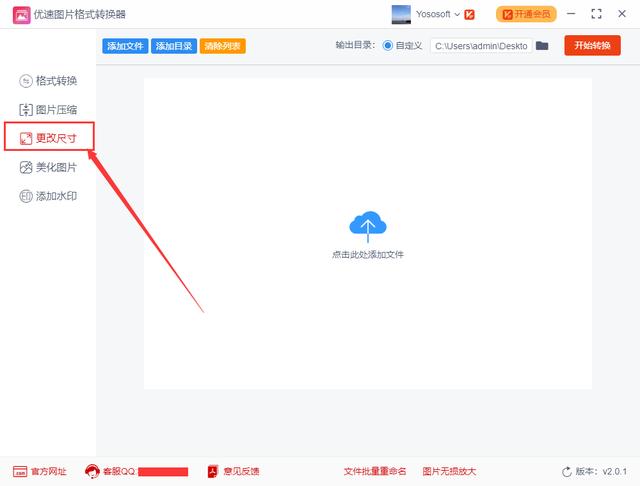This screenshot has height=486, width=640.
Task: Click the 添加目录 add folder button
Action: click(x=174, y=46)
